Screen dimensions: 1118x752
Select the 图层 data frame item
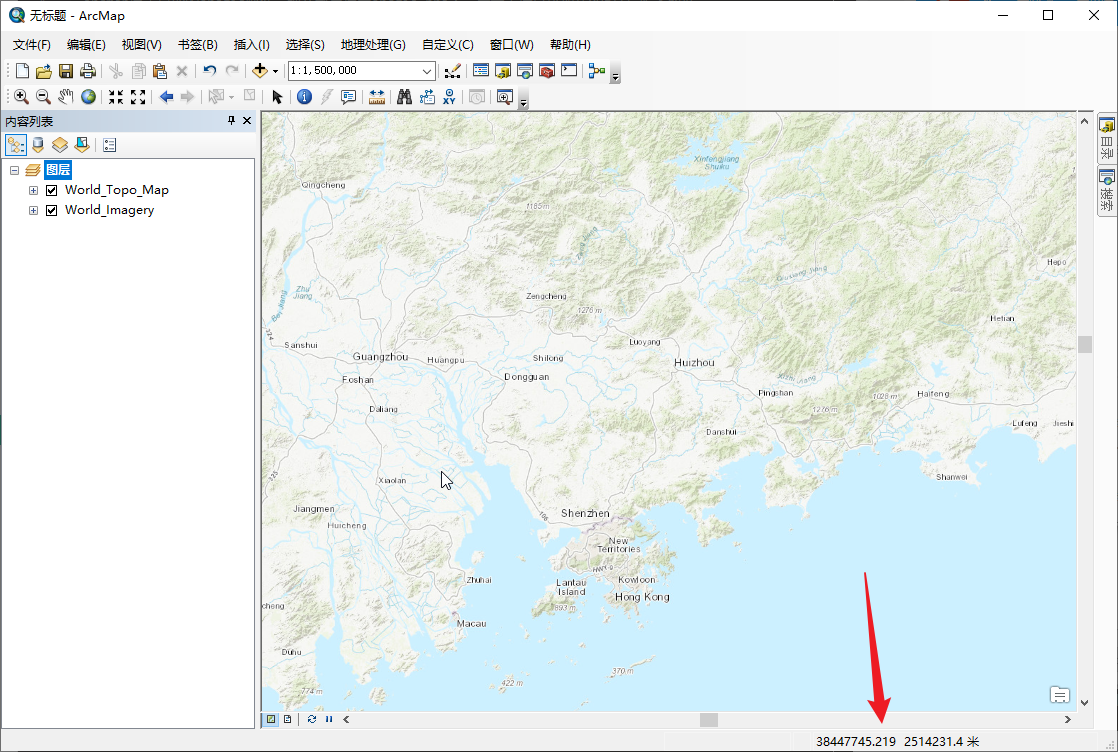58,170
